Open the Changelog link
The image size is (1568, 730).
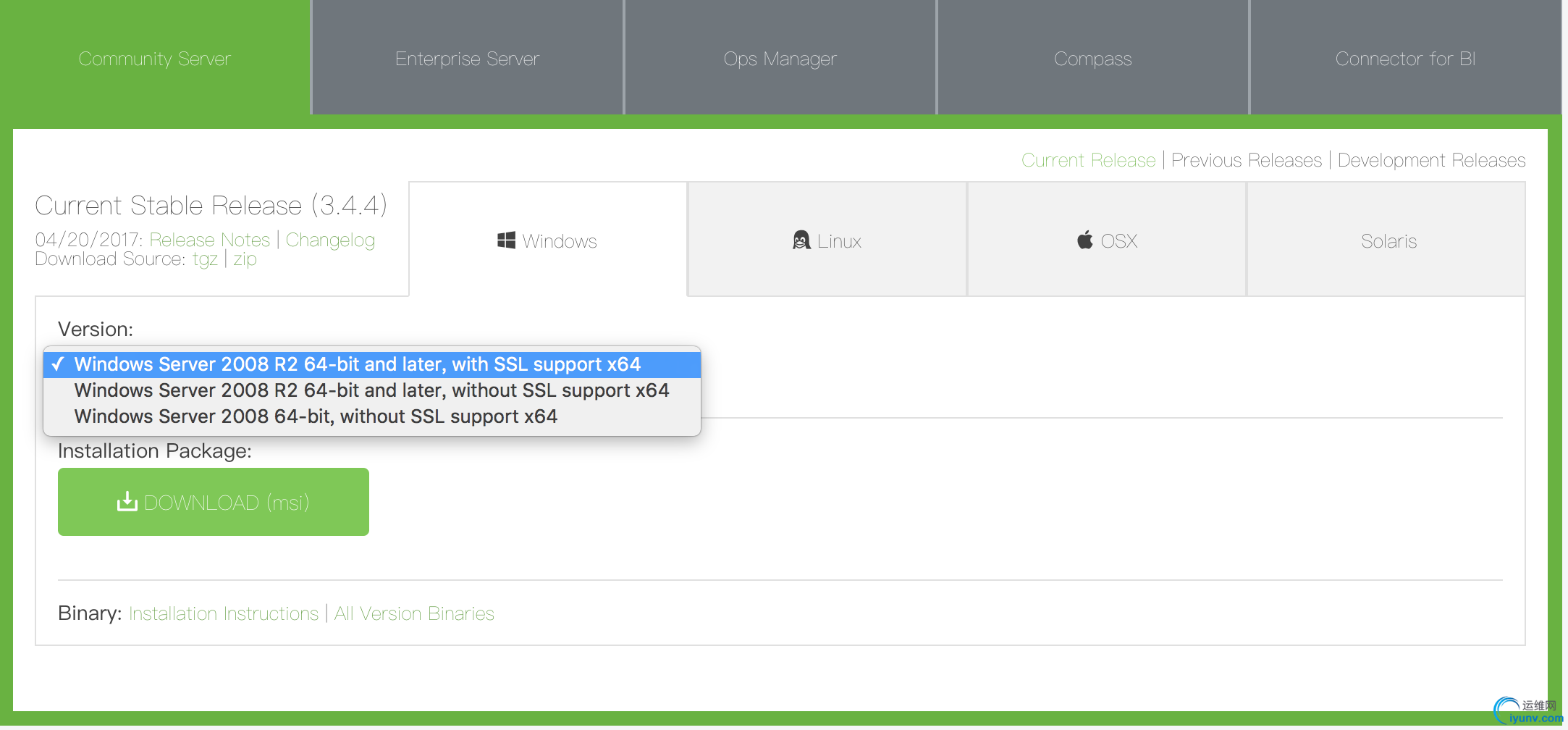pyautogui.click(x=330, y=240)
